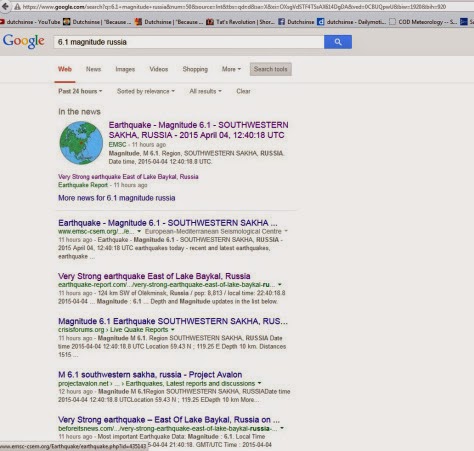Viewport: 474px width, 451px height.
Task: Expand dropdown arrow next to emsc-csem.org URL
Action: (x=139, y=231)
